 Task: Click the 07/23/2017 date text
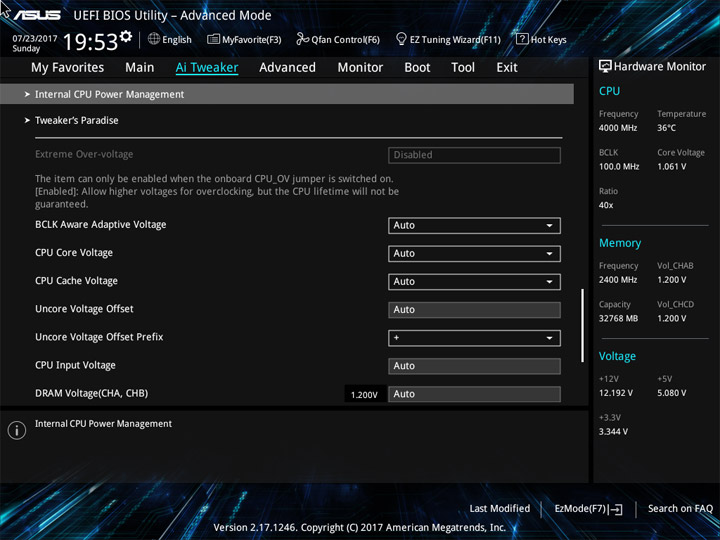click(x=35, y=38)
